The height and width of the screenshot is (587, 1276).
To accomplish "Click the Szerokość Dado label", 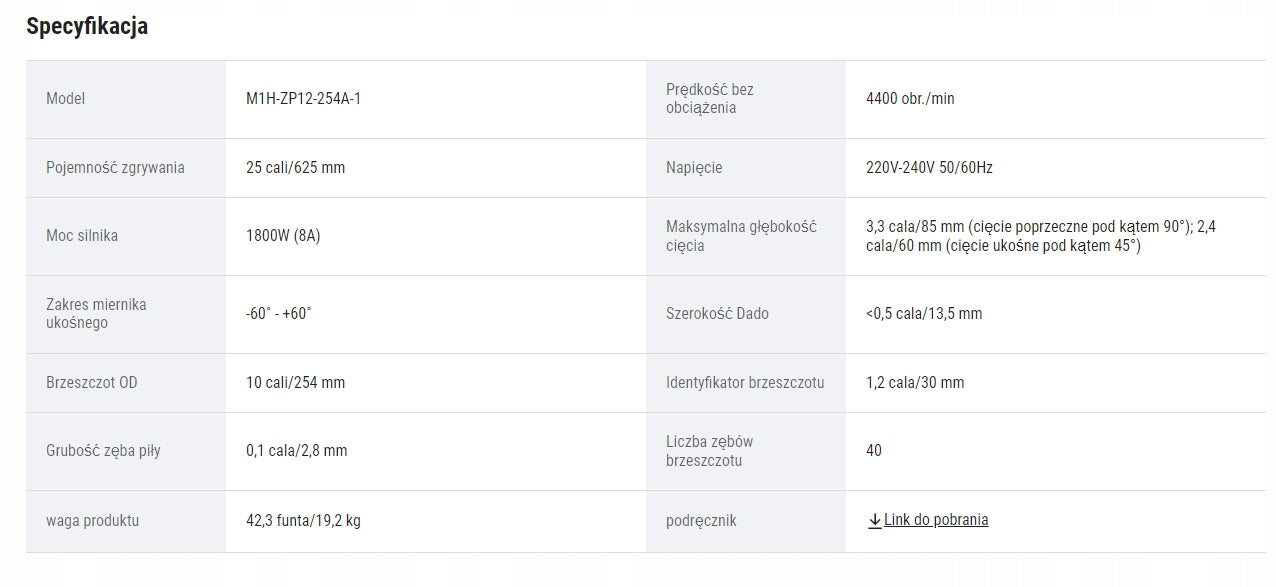I will [x=717, y=314].
